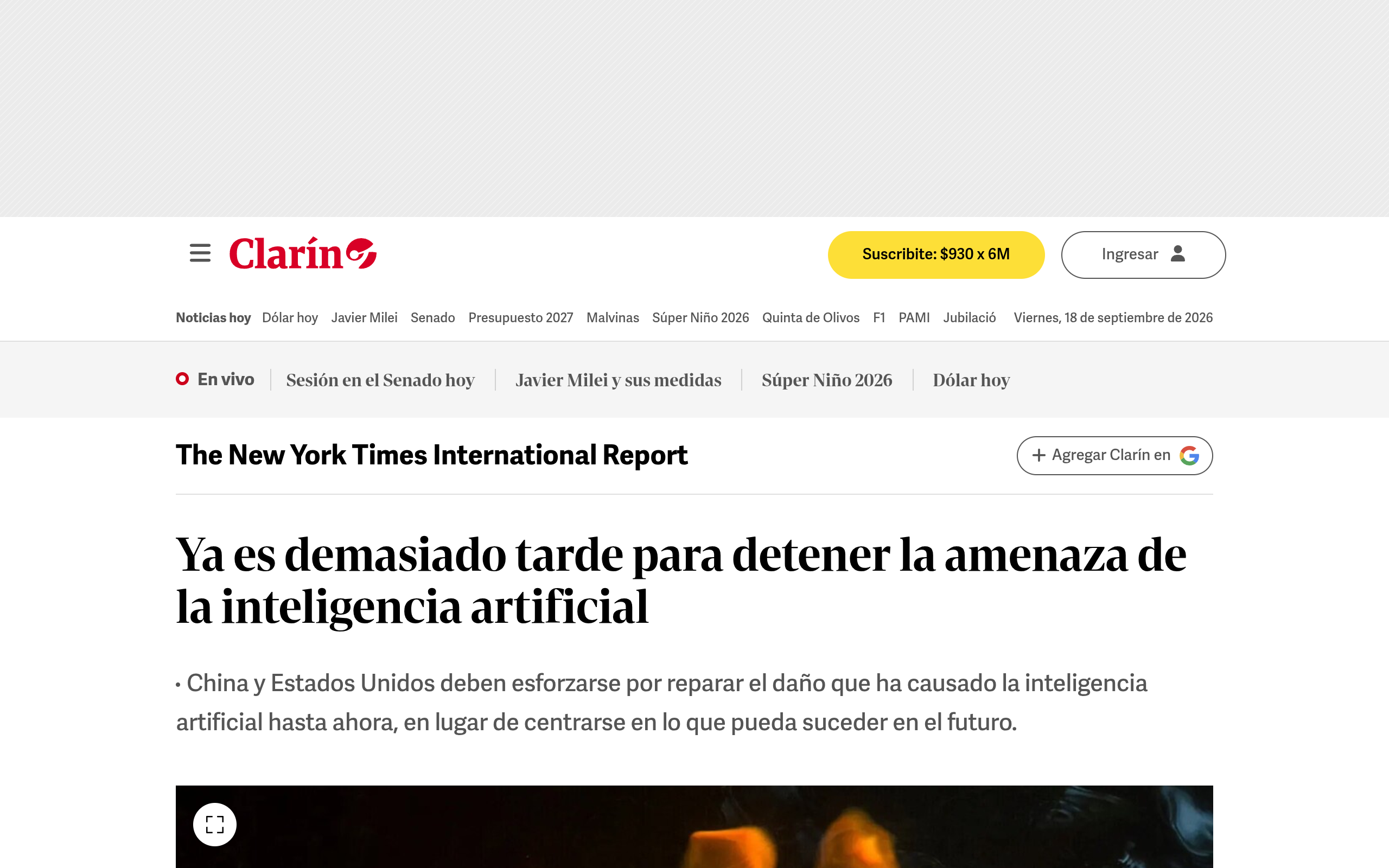Expand the article image to fullscreen

pos(215,825)
